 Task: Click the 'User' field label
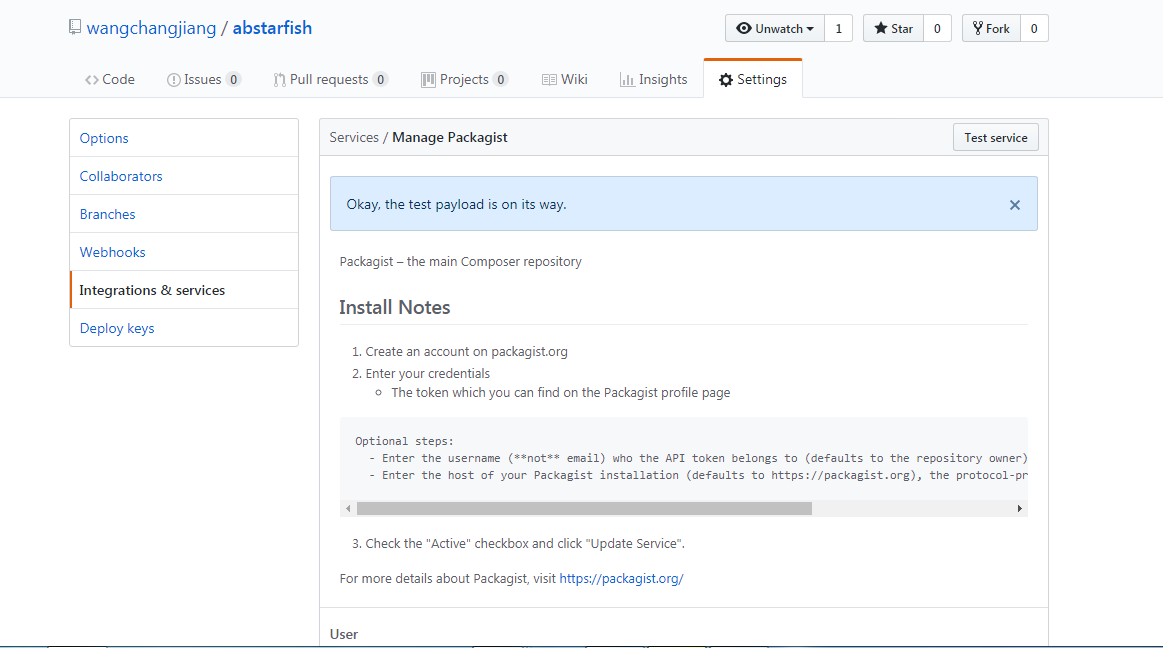click(344, 634)
